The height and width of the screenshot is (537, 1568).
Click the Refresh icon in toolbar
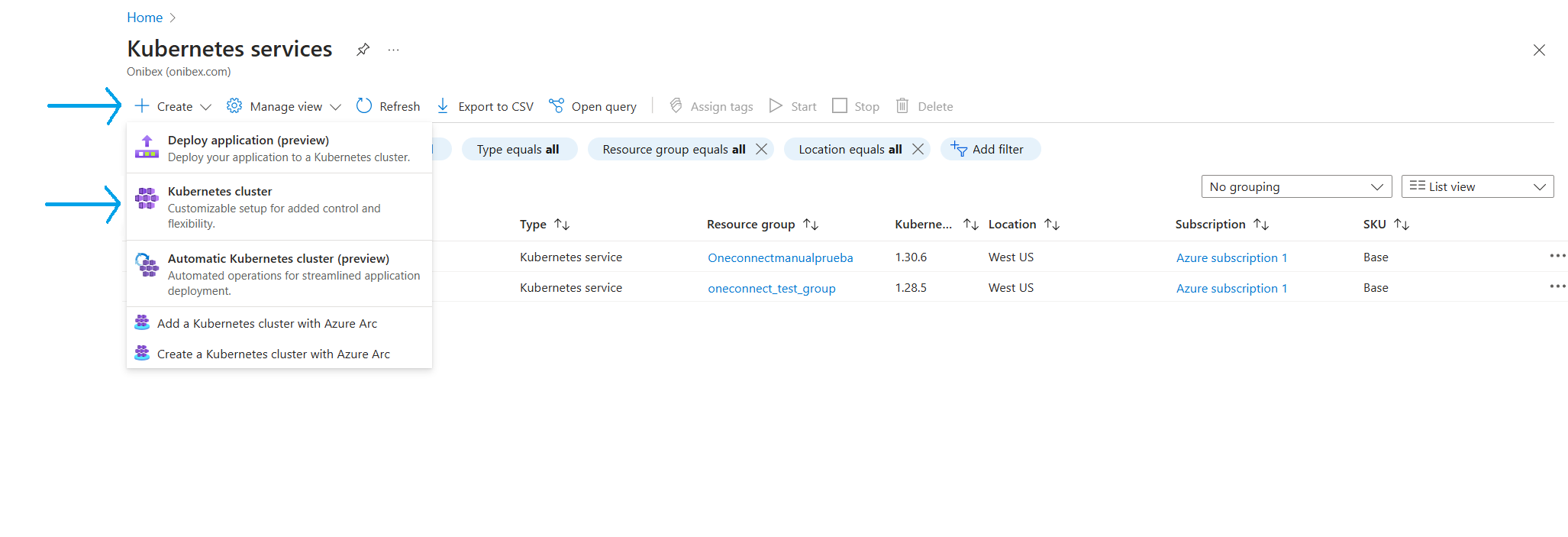(364, 106)
